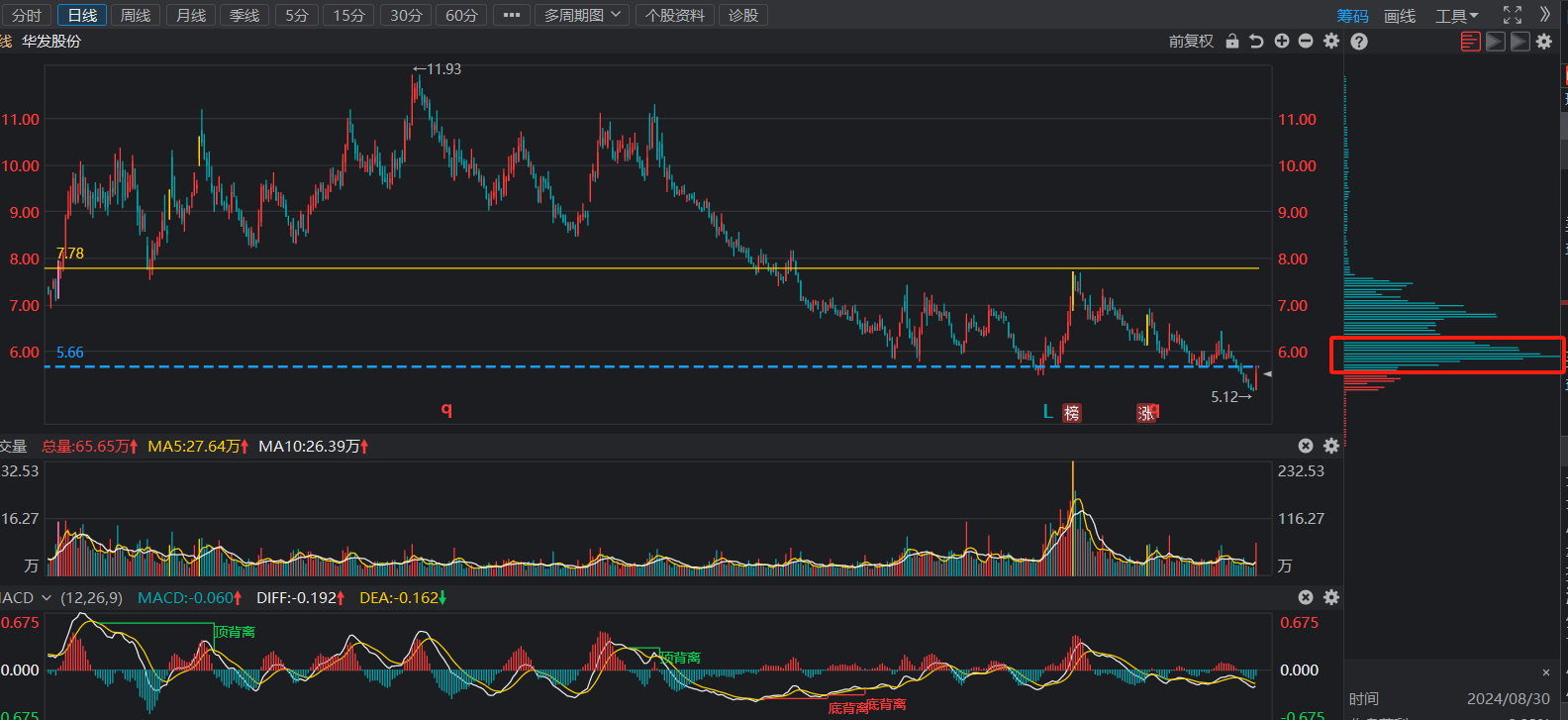
Task: Zoom out chart with minus icon
Action: [x=1306, y=42]
